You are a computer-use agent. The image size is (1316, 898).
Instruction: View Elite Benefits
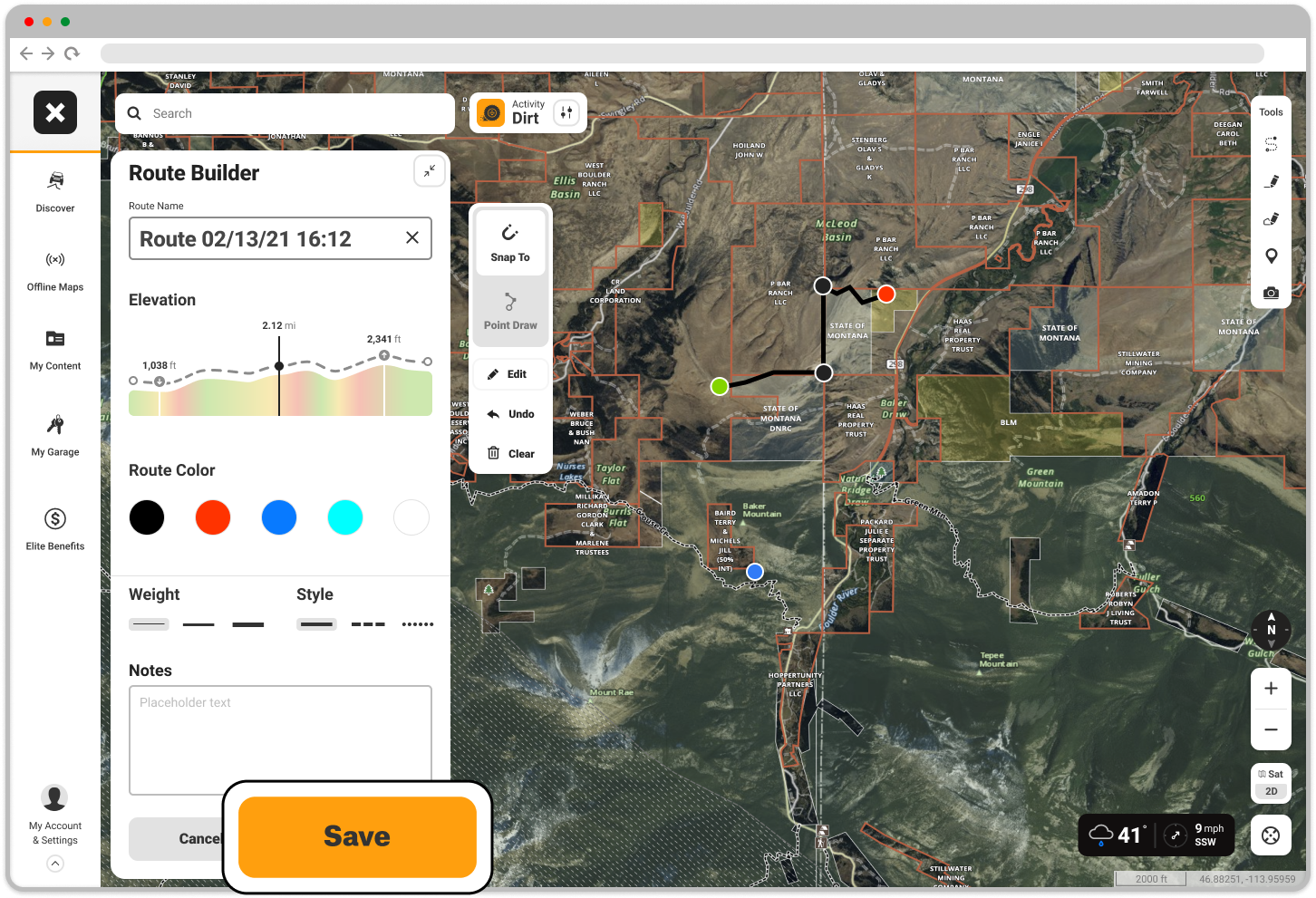(x=55, y=528)
